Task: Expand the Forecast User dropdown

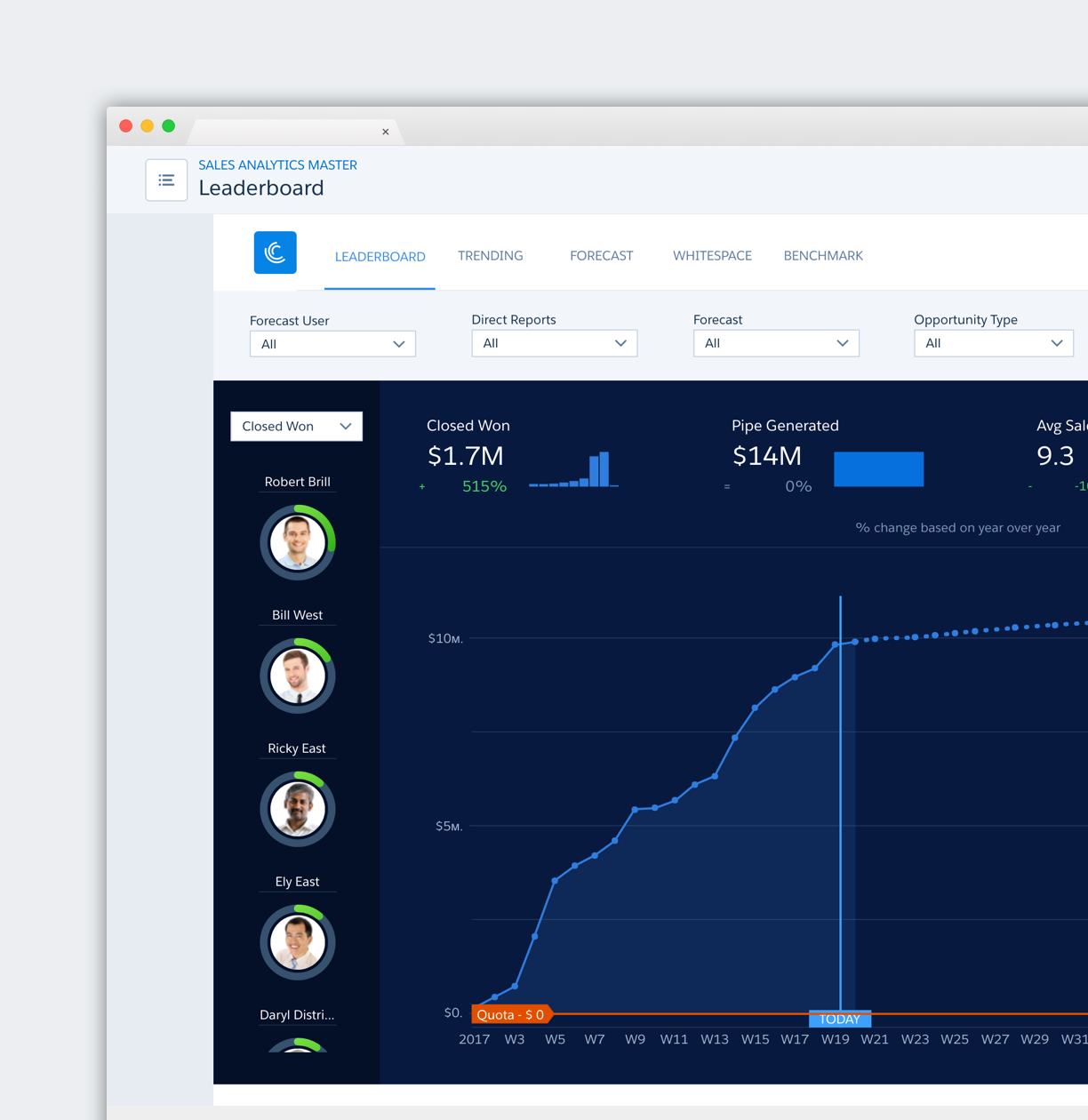Action: point(332,344)
